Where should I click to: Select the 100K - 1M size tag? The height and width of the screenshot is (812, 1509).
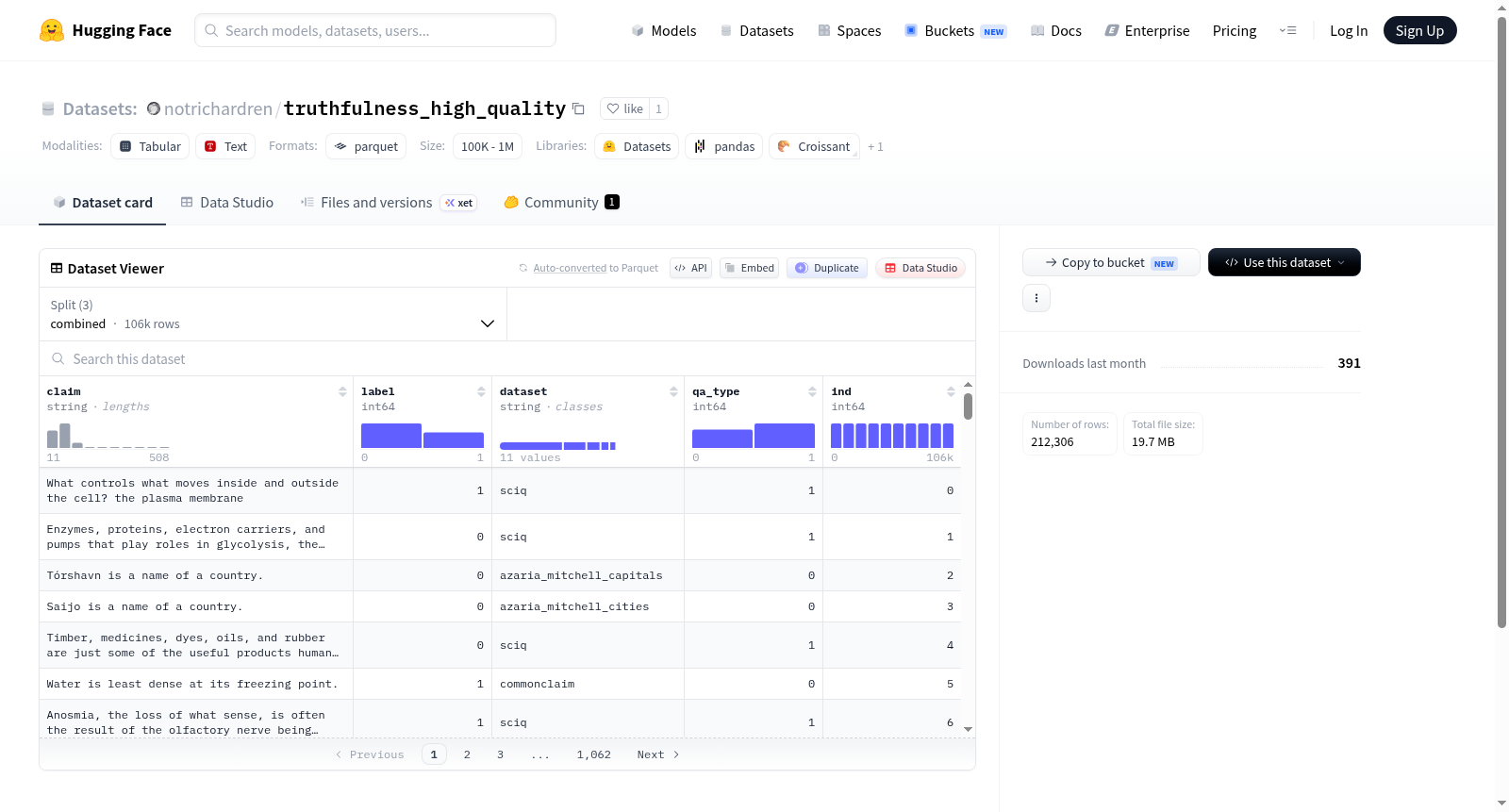pos(488,146)
